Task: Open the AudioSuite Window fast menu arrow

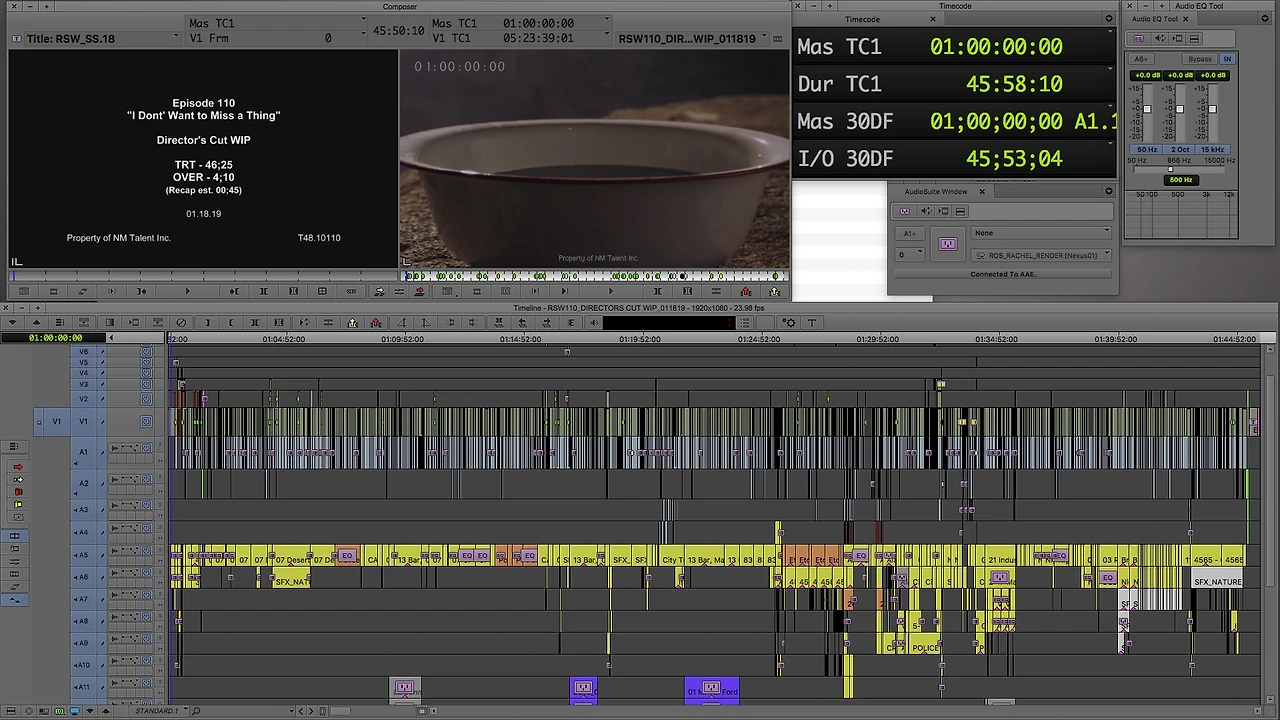Action: point(1108,191)
